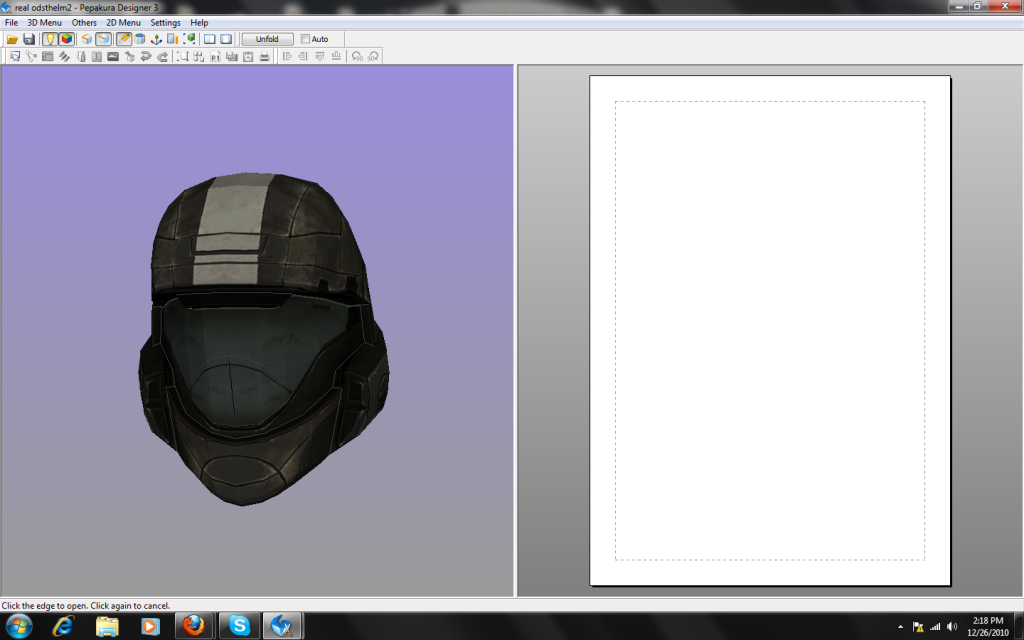Click the blue anchor icon in the toolbar
The image size is (1024, 640).
point(156,39)
